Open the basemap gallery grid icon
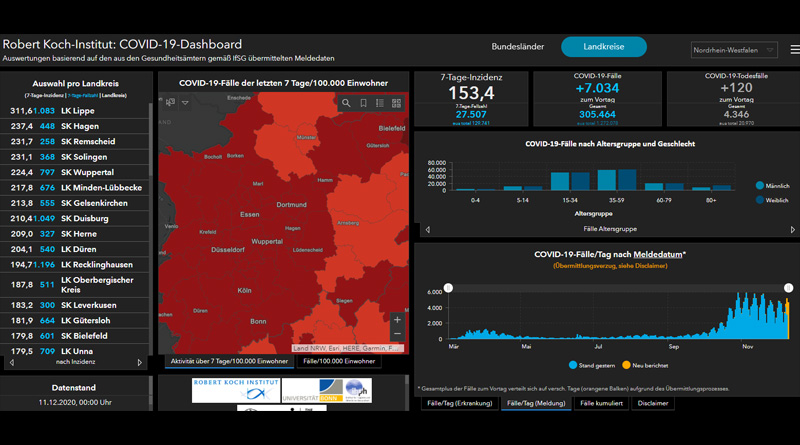 pos(396,103)
